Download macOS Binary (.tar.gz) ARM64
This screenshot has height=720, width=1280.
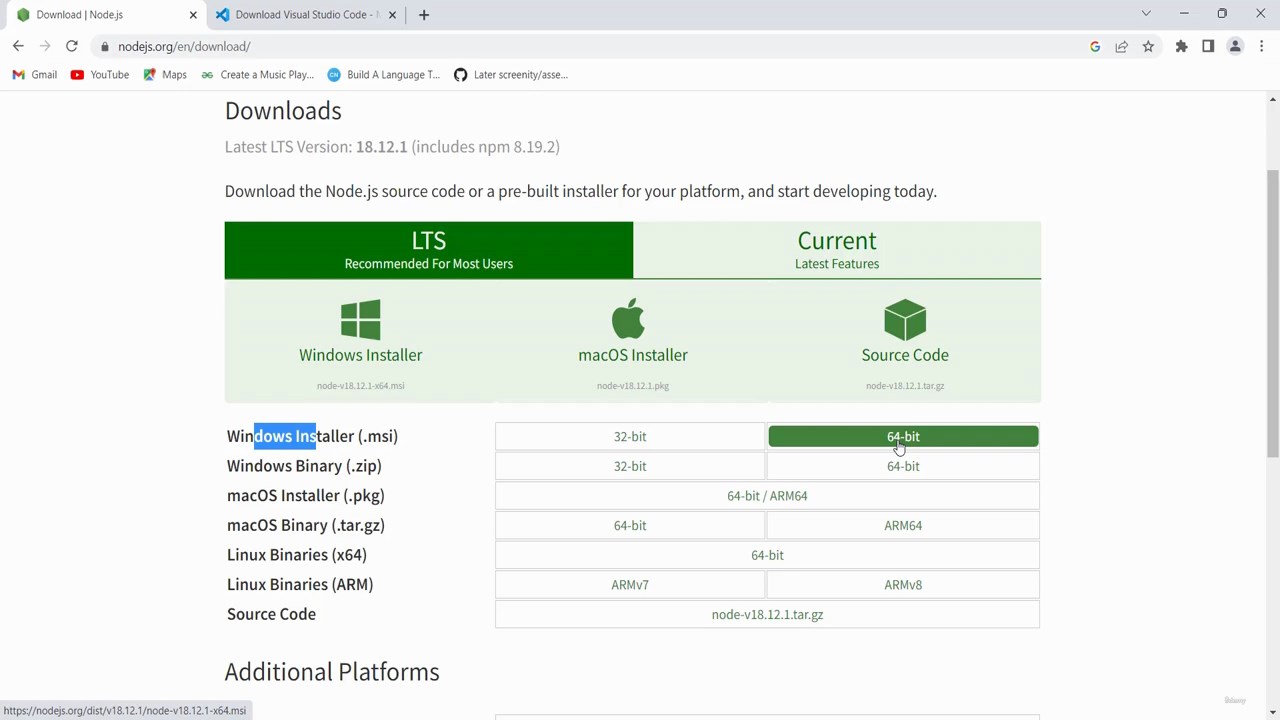click(x=903, y=525)
